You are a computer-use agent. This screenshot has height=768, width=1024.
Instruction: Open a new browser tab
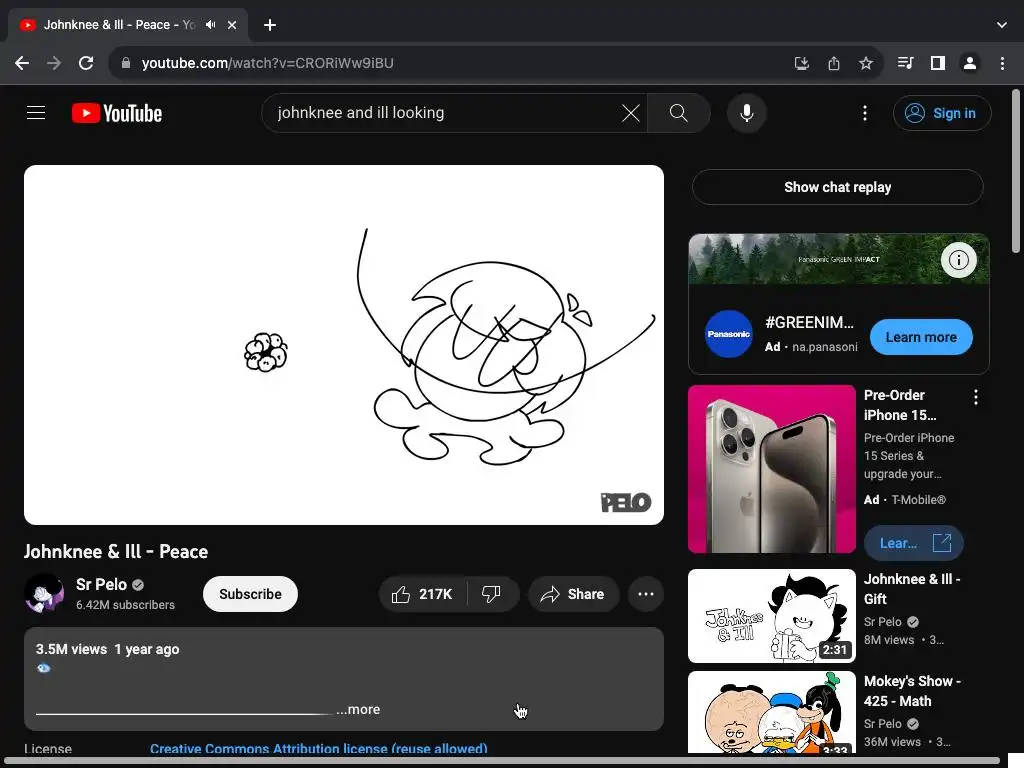point(270,25)
